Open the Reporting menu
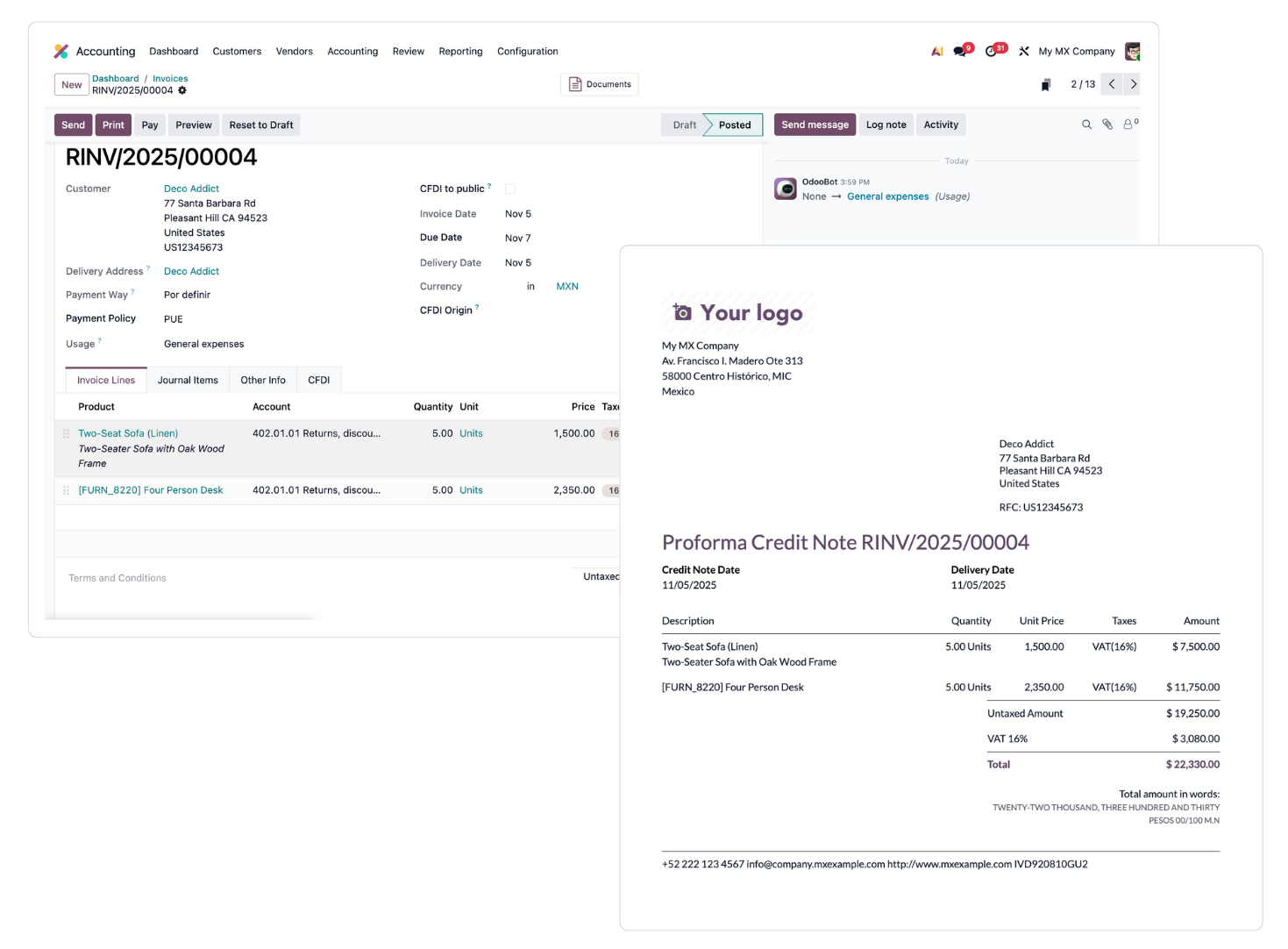 click(x=460, y=51)
